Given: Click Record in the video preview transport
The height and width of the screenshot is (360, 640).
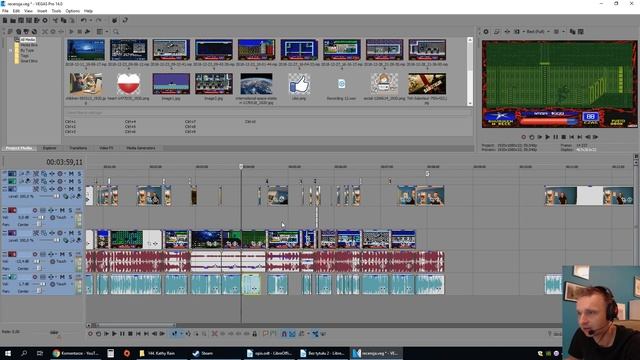Looking at the screenshot, I should coord(524,137).
